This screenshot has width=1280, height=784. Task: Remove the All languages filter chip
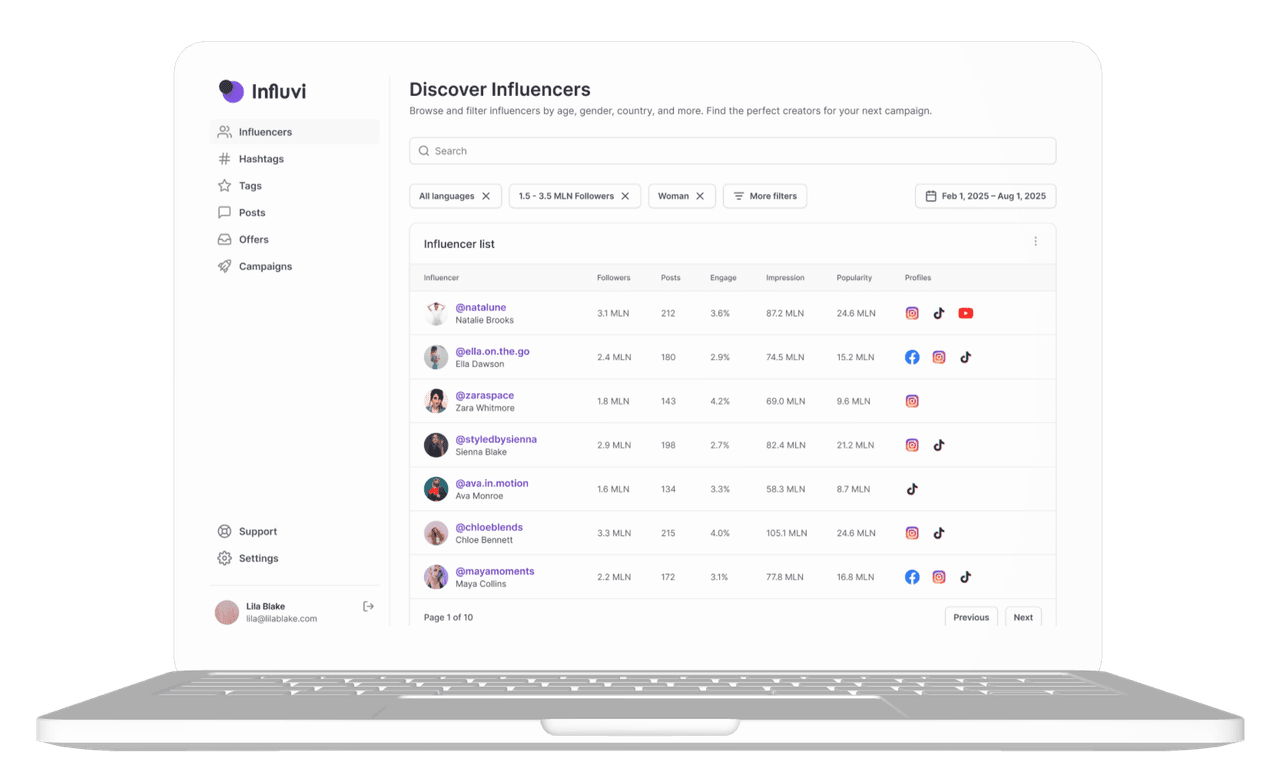486,196
